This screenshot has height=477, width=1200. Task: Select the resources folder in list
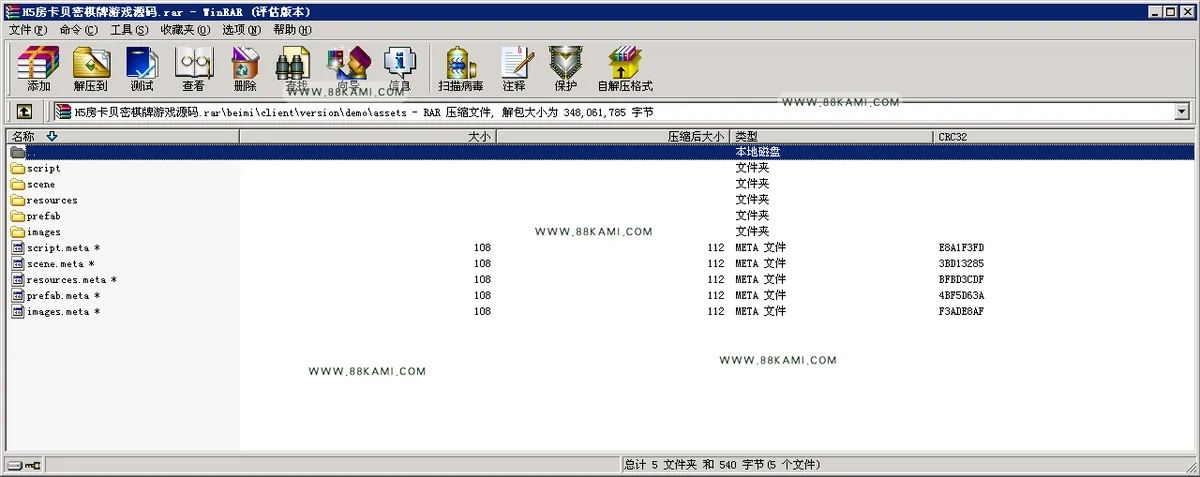52,200
